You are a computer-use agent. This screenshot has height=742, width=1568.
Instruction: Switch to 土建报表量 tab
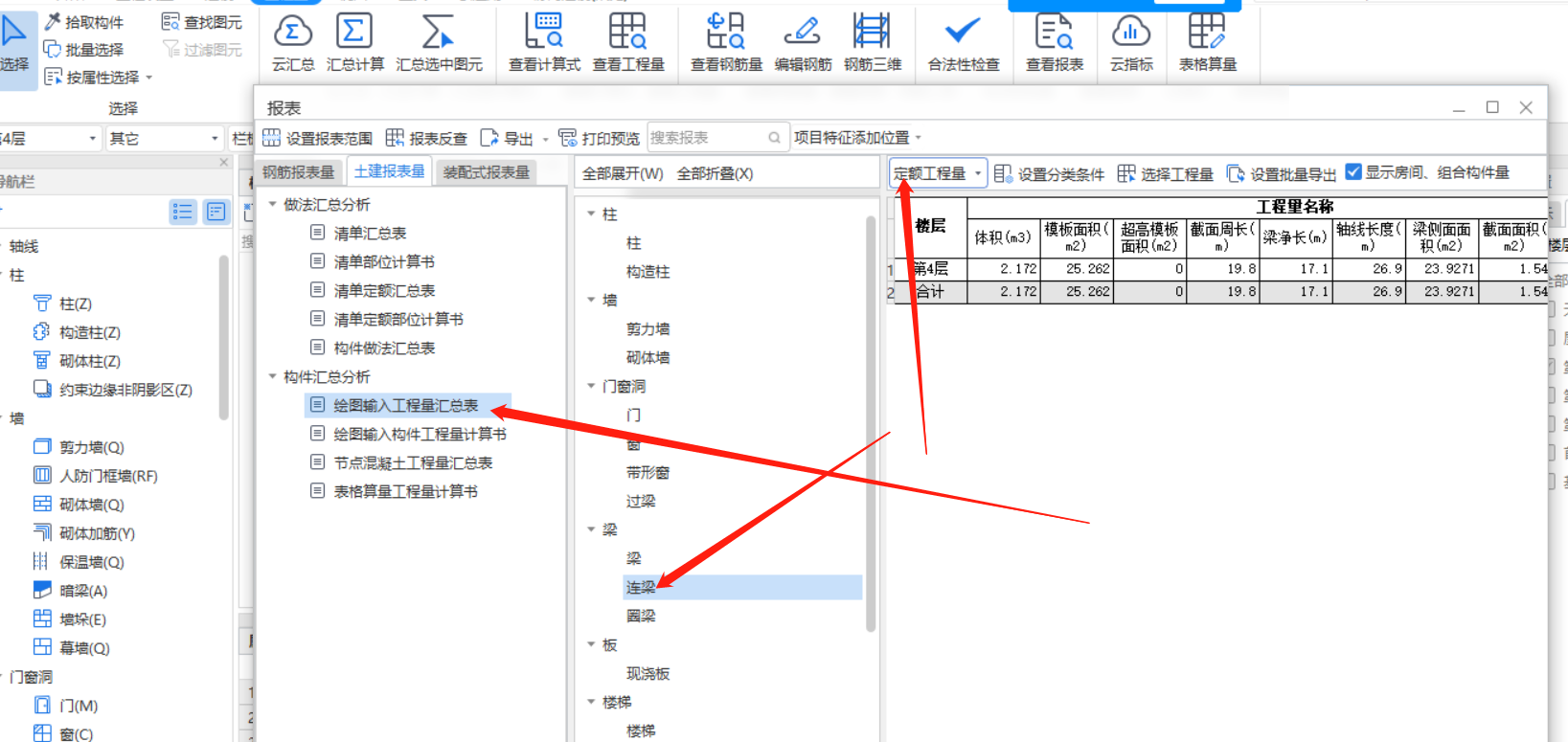click(390, 171)
